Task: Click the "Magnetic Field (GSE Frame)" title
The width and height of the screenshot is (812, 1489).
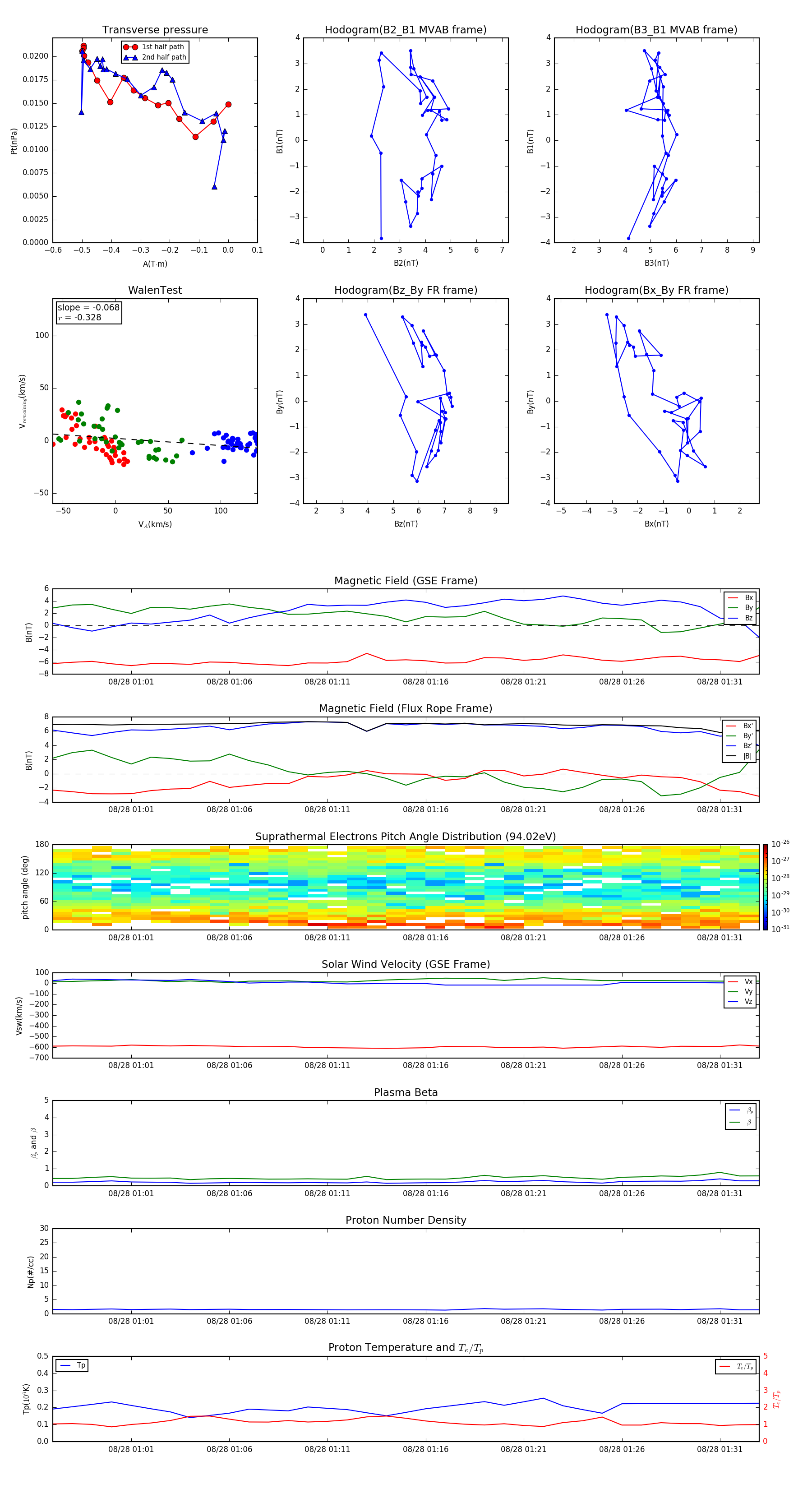Action: tap(406, 581)
